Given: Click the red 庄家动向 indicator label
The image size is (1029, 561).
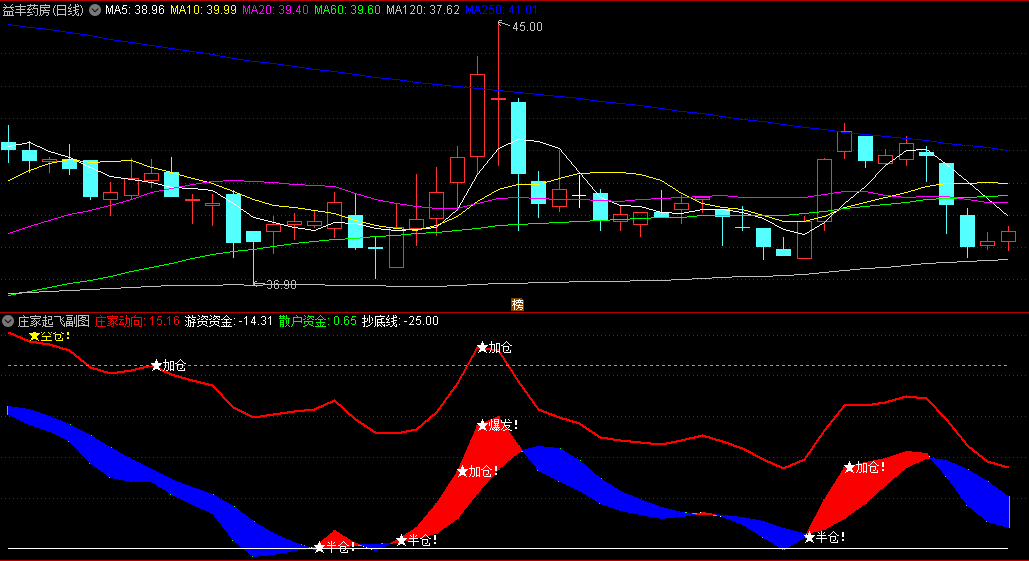Looking at the screenshot, I should click(137, 321).
